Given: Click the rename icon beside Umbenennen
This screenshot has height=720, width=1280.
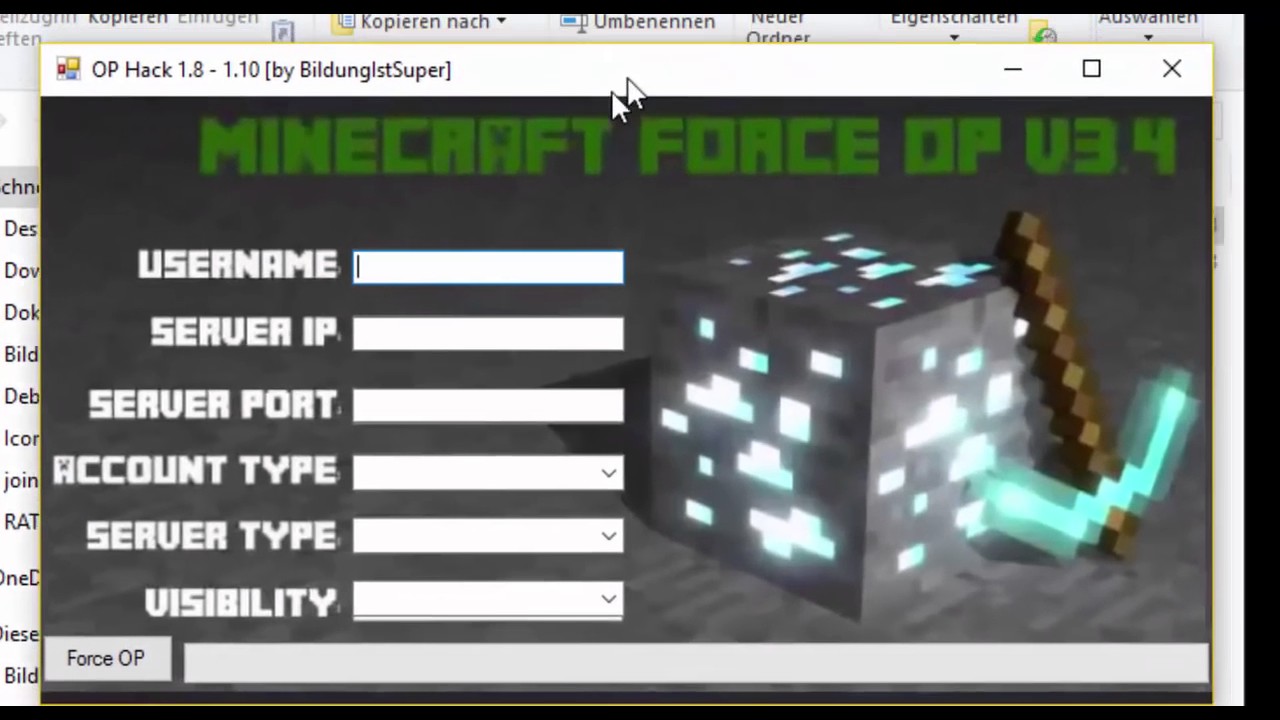Looking at the screenshot, I should pos(574,22).
